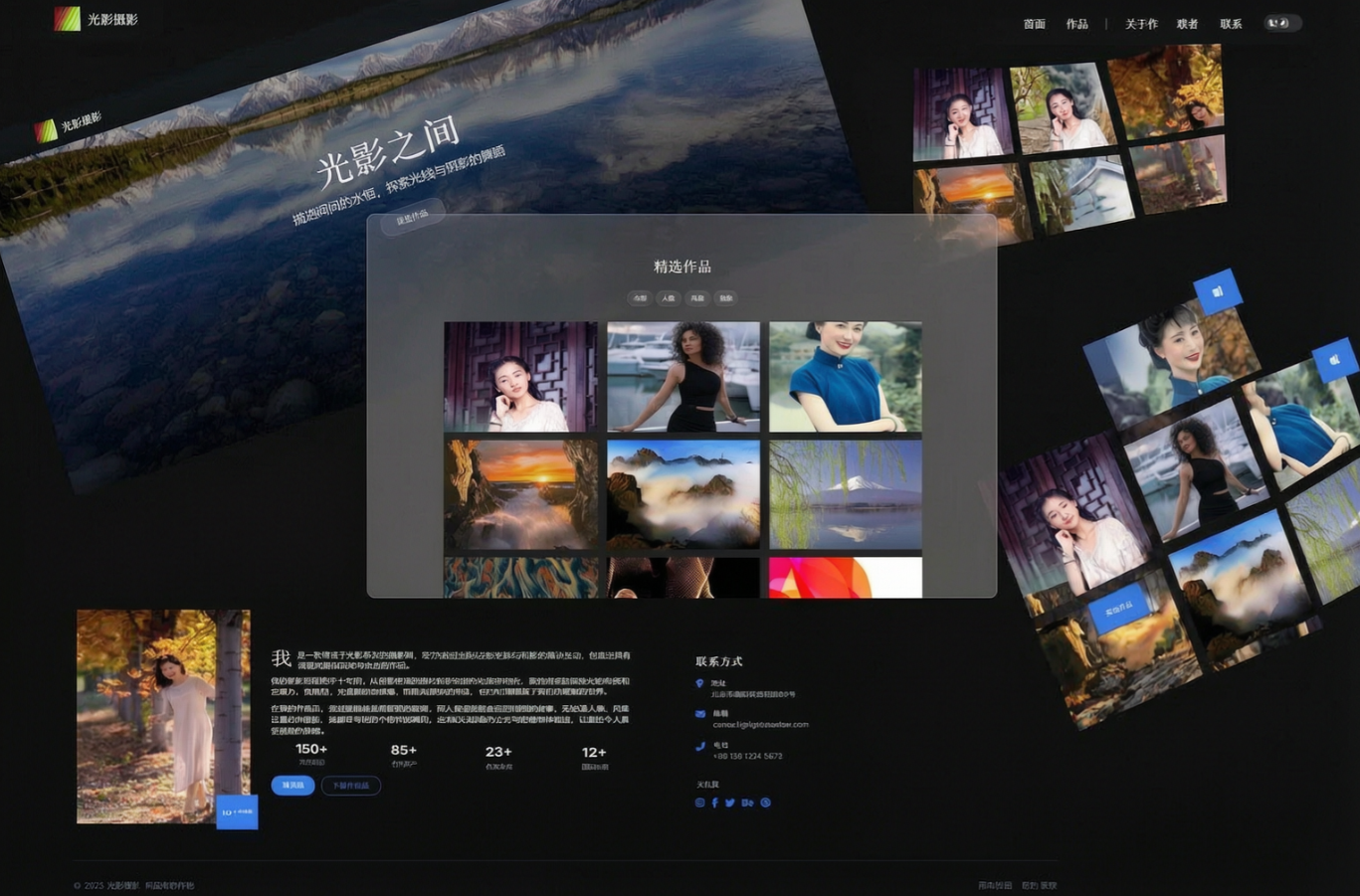The height and width of the screenshot is (896, 1360).
Task: Open the Twitter social icon
Action: pyautogui.click(x=730, y=803)
